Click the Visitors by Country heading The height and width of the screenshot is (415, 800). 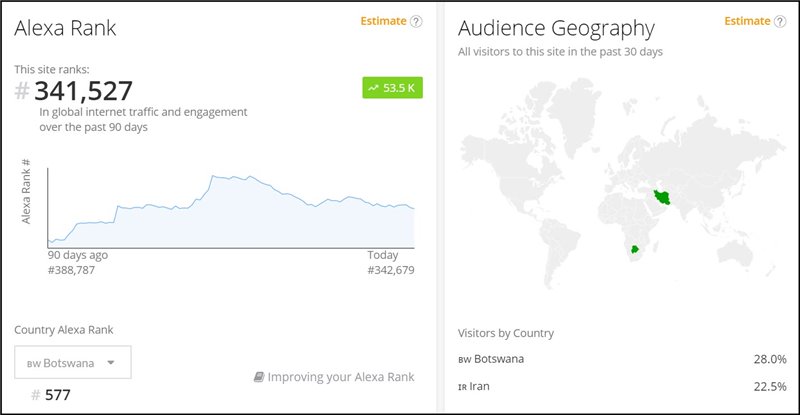tap(506, 333)
